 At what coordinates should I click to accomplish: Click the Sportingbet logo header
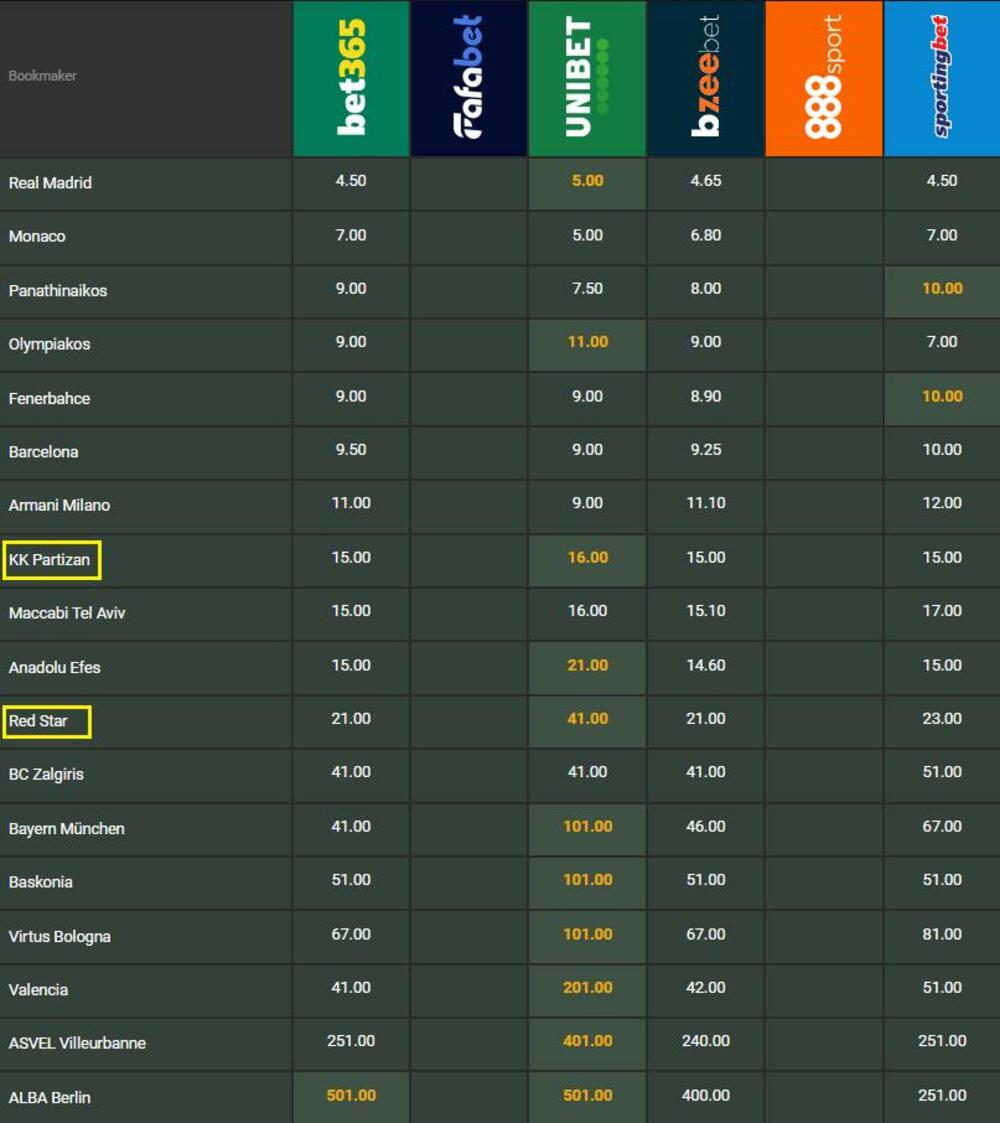[x=941, y=78]
